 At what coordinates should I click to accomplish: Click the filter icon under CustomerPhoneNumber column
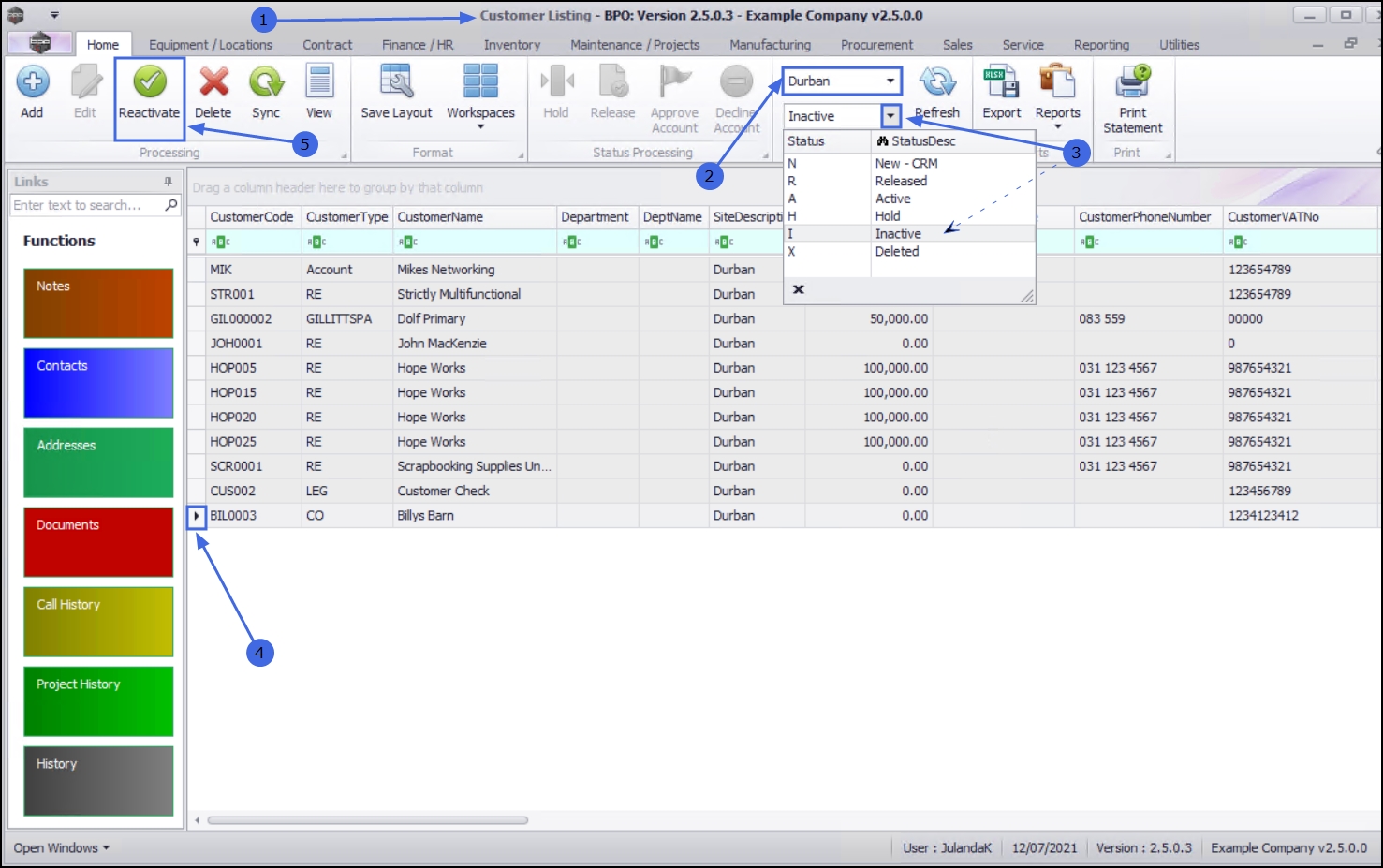point(1090,242)
